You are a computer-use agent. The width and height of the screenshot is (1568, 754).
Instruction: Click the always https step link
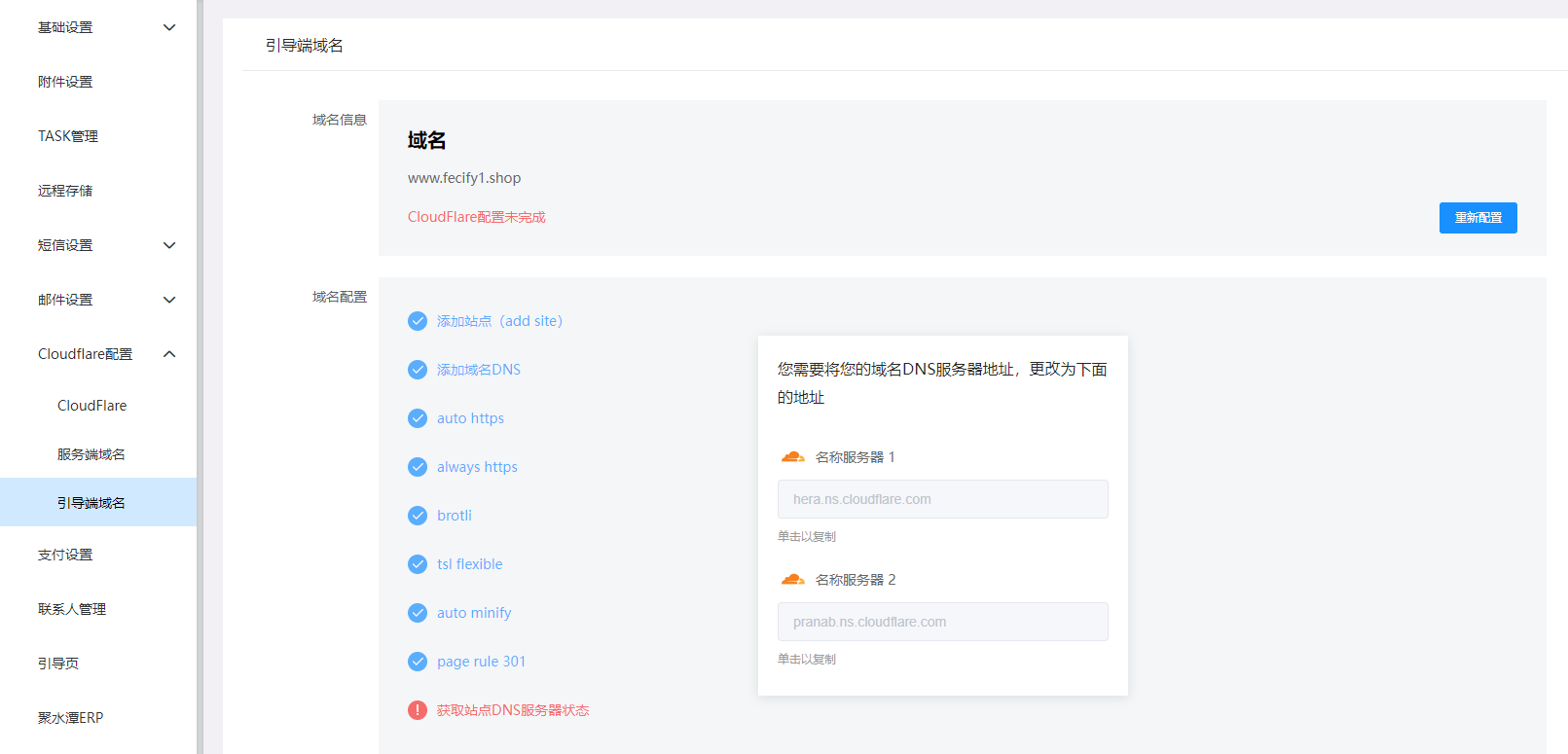[477, 467]
